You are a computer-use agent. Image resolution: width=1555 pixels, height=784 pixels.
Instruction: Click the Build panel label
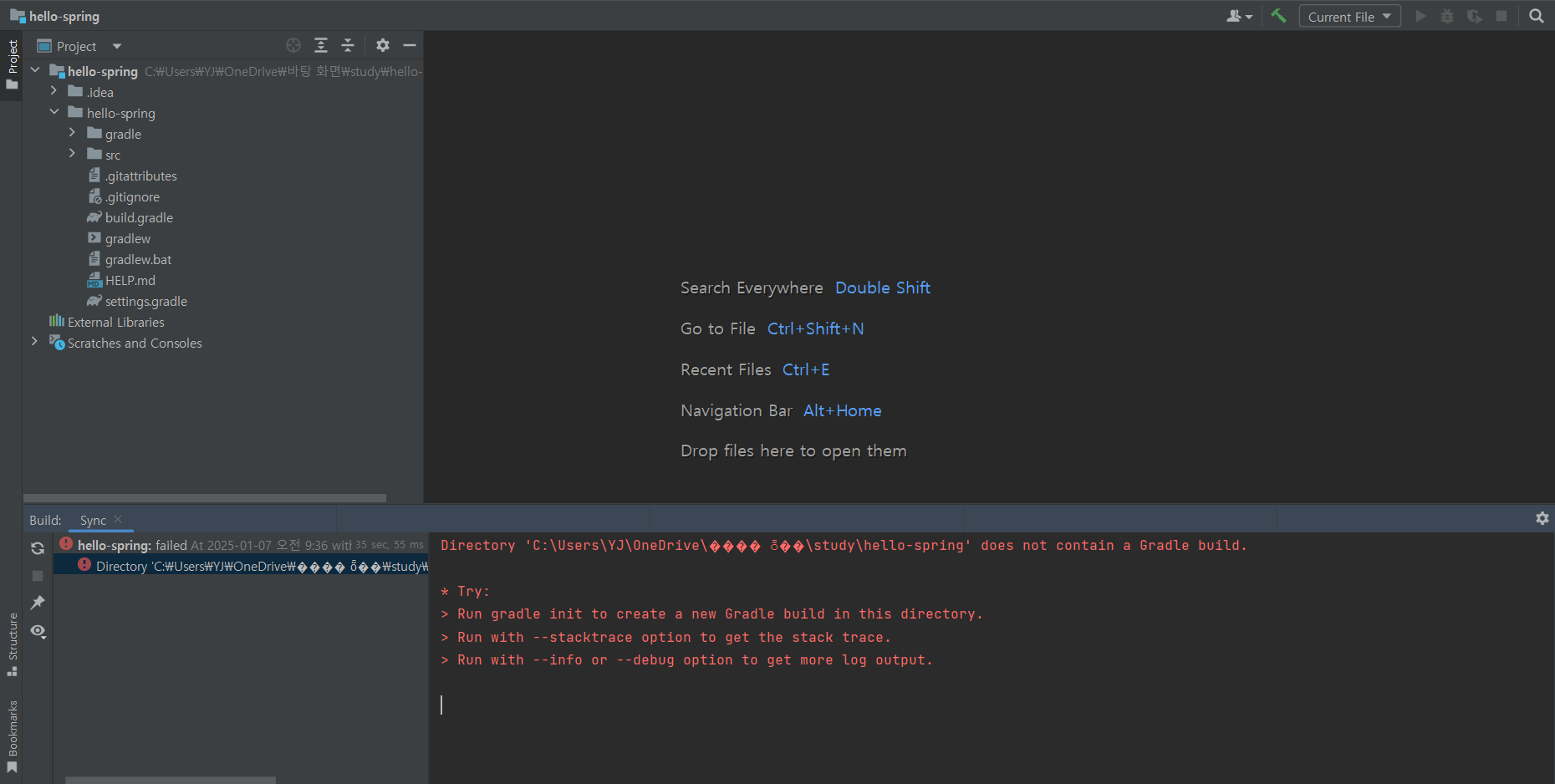tap(45, 520)
